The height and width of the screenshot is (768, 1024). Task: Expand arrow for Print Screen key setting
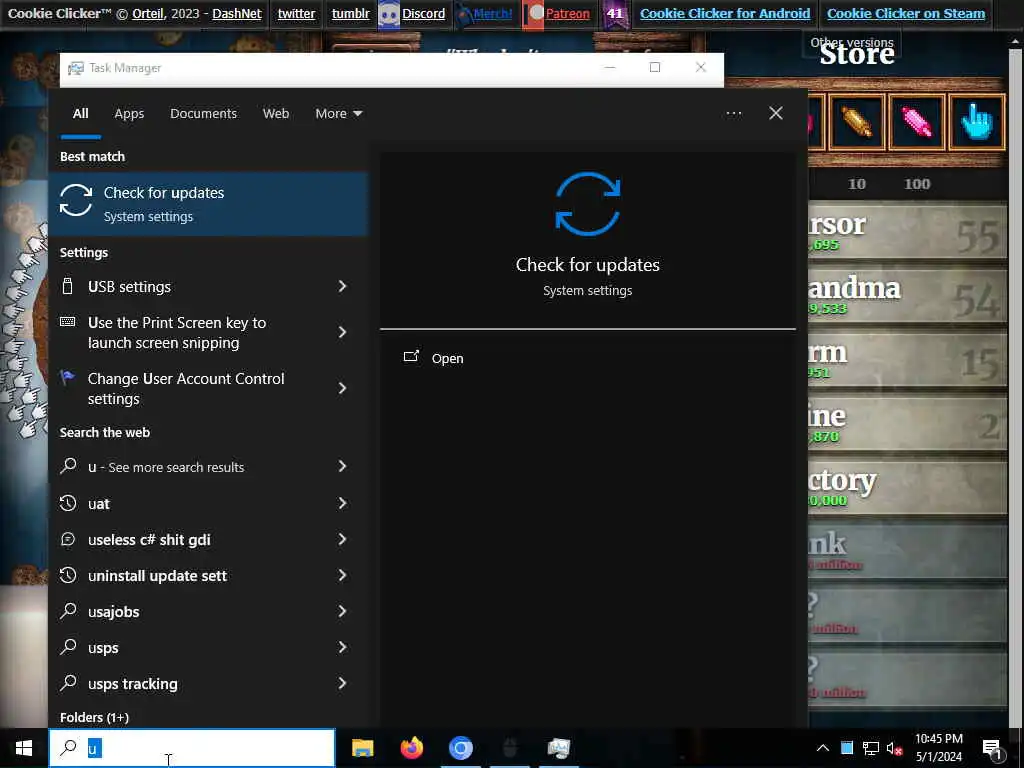(342, 332)
